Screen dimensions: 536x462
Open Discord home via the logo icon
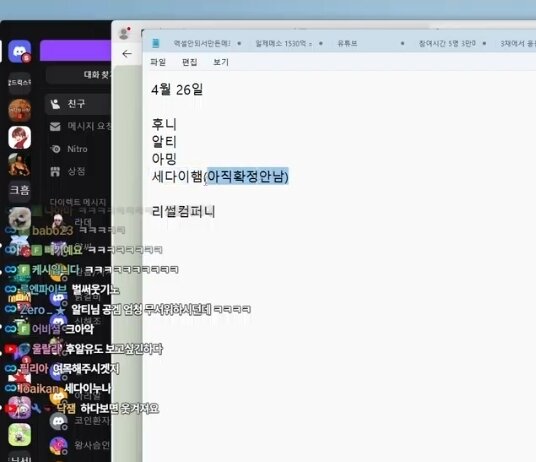pos(19,52)
